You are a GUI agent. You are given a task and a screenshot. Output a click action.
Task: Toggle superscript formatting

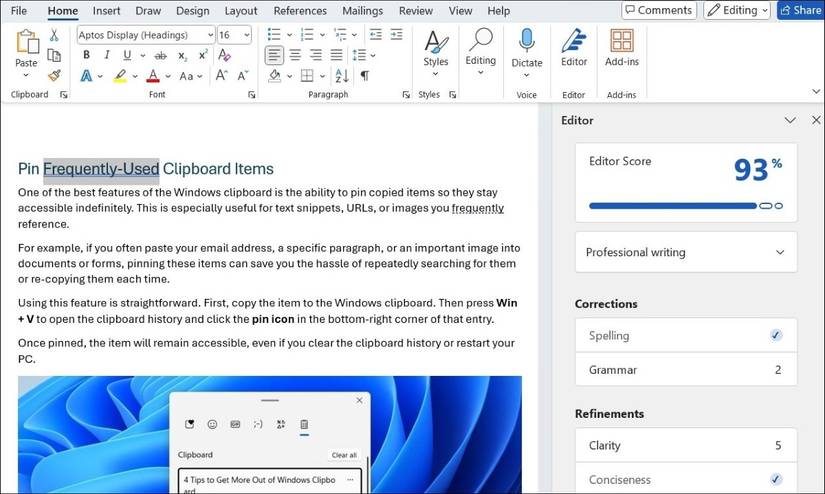203,55
